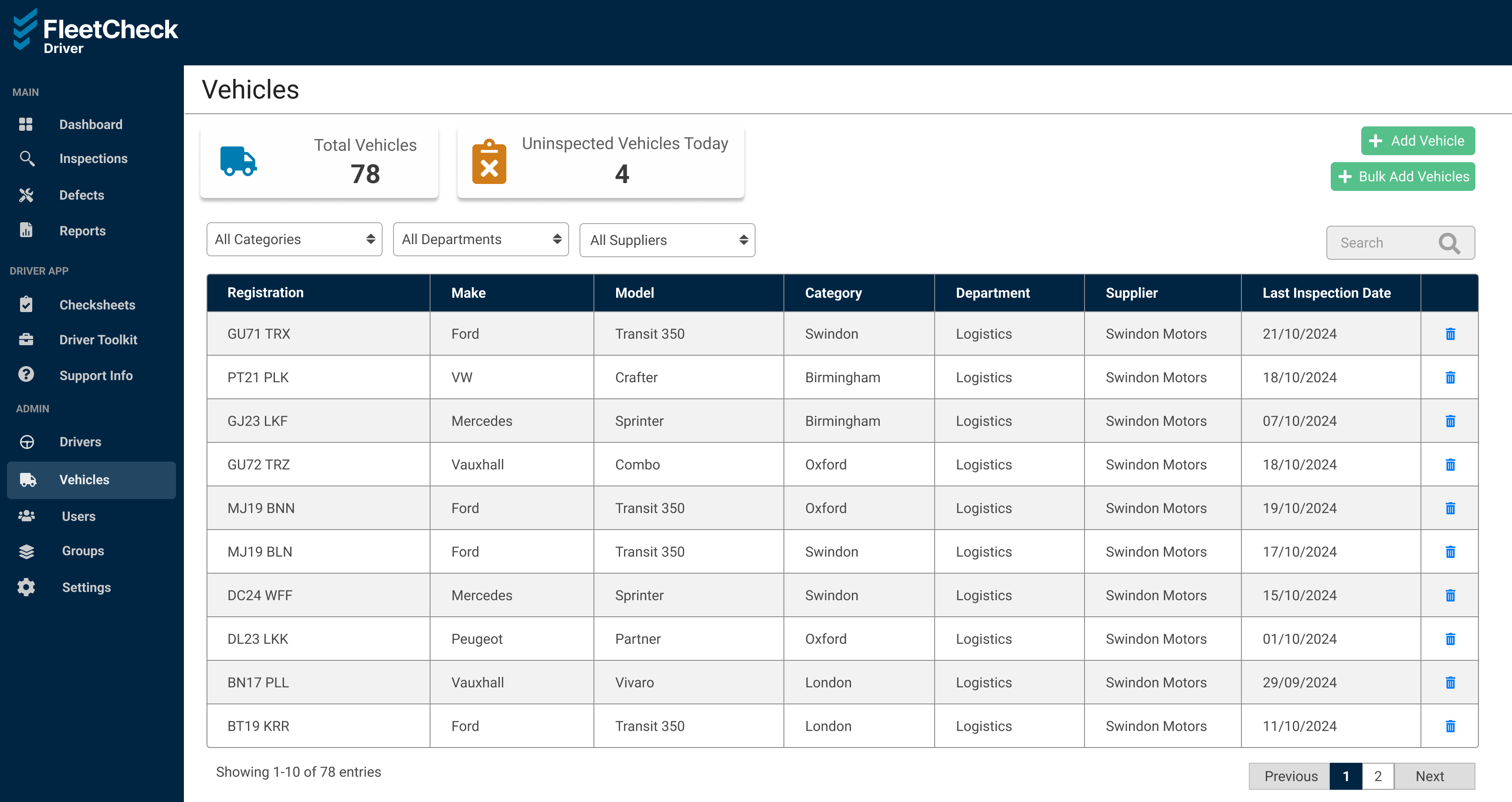This screenshot has width=1512, height=802.
Task: Click the Dashboard grid icon
Action: click(26, 125)
